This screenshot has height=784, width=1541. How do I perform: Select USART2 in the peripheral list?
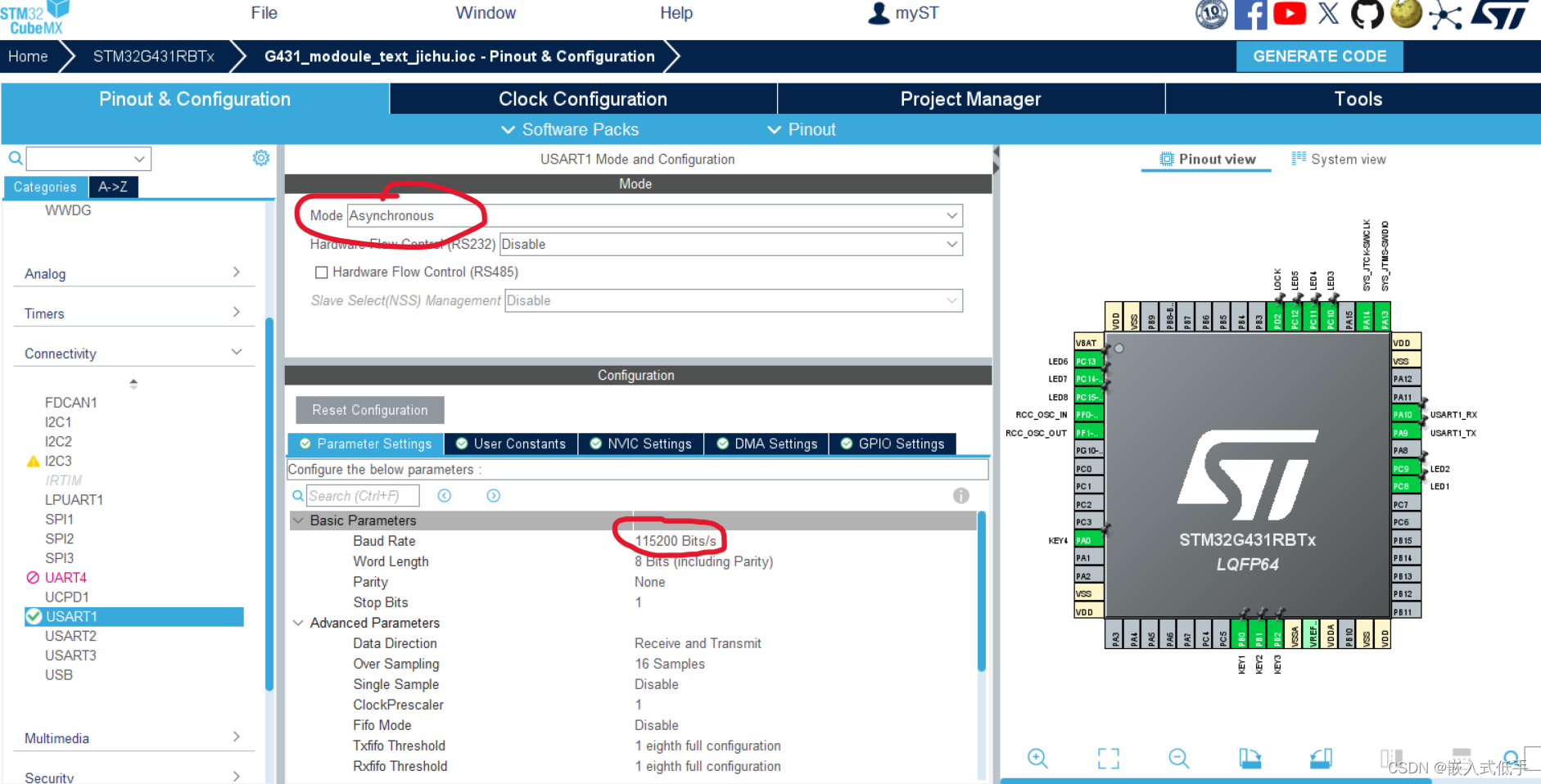pos(70,636)
